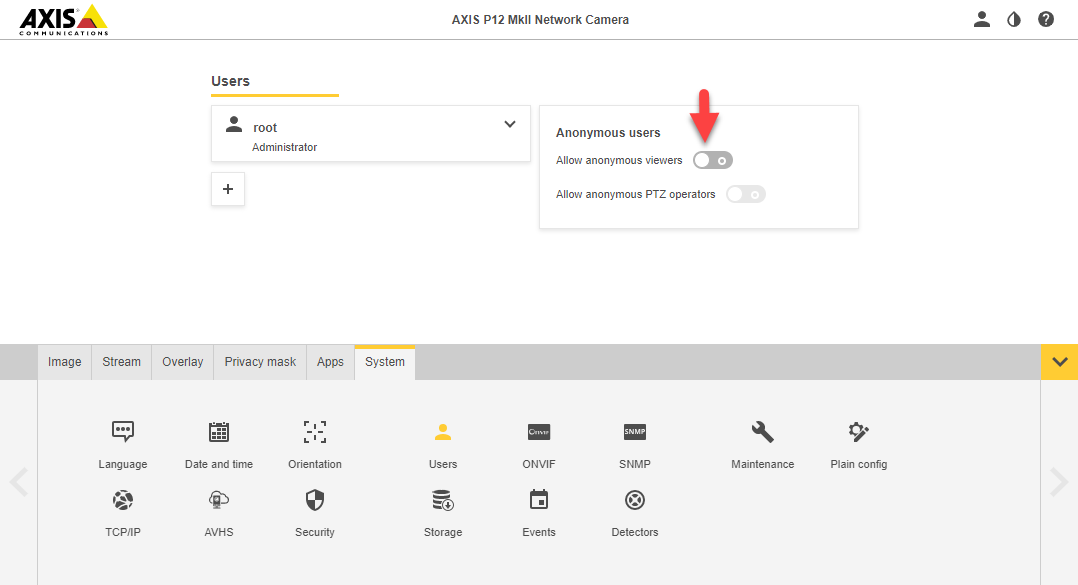This screenshot has height=585, width=1078.
Task: Click the AXIS Communications logo
Action: [63, 20]
